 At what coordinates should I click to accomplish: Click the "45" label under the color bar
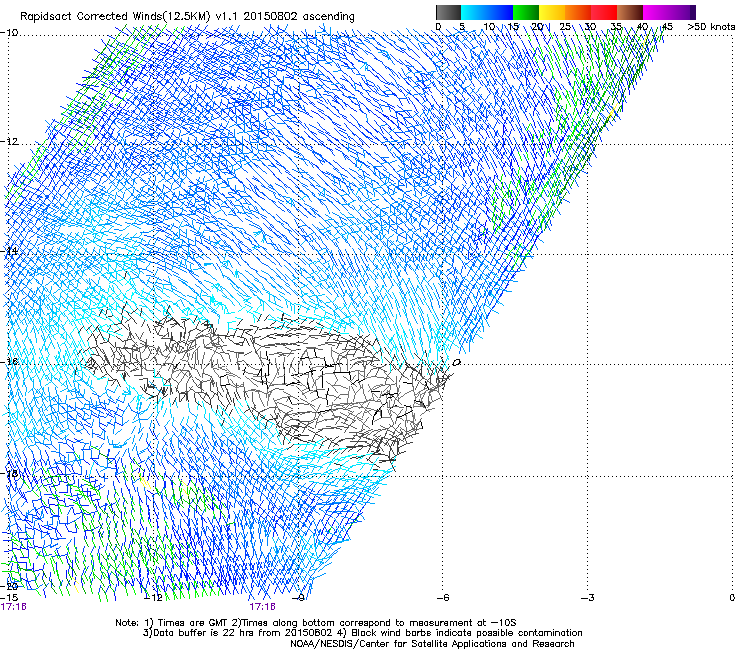pos(667,27)
